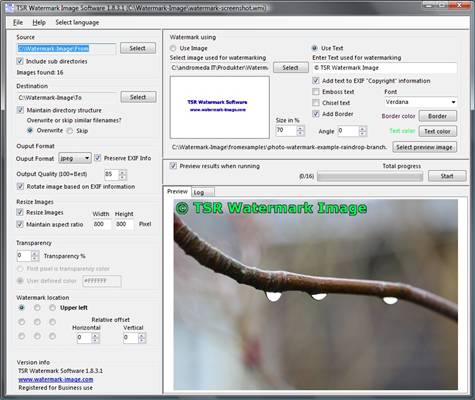This screenshot has width=475, height=400.
Task: Increase Horizontal offset with up arrow
Action: pos(95,336)
